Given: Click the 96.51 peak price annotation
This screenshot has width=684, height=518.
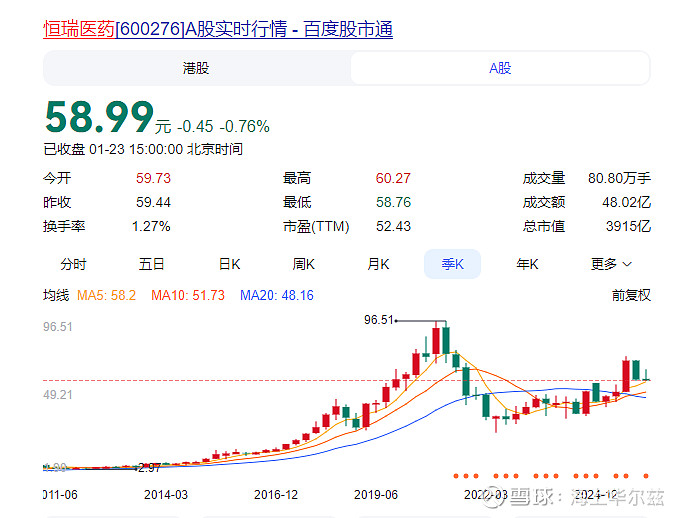Looking at the screenshot, I should pos(379,320).
